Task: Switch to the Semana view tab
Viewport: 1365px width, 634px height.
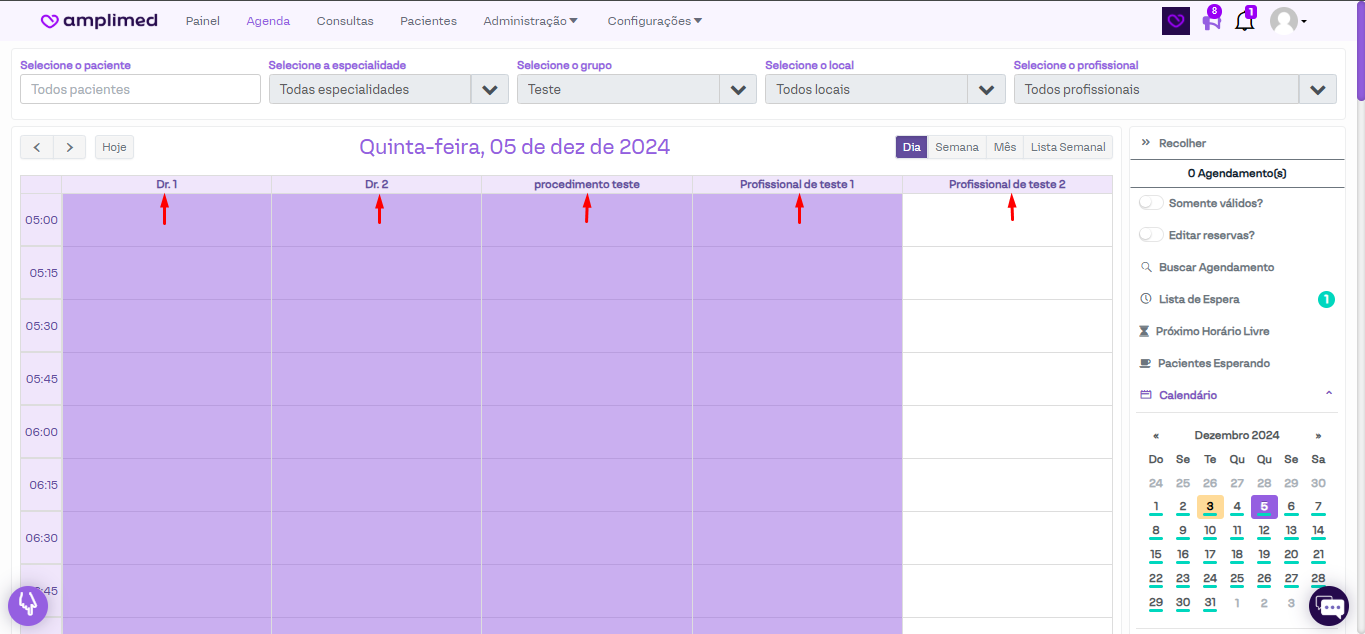Action: [x=956, y=147]
